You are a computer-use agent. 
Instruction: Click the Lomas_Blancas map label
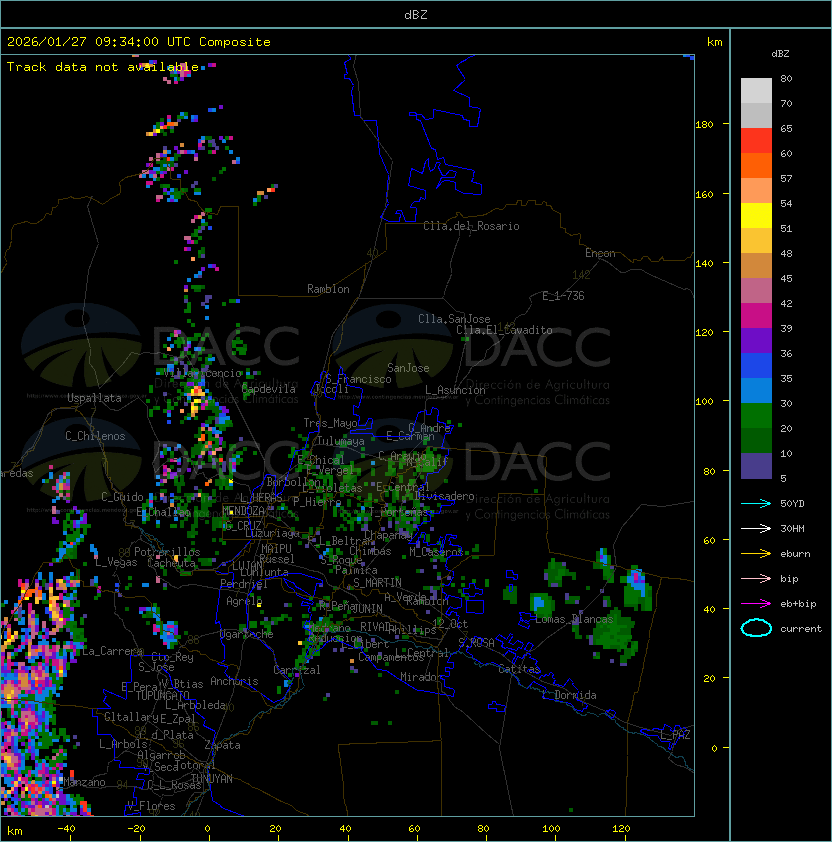(572, 620)
